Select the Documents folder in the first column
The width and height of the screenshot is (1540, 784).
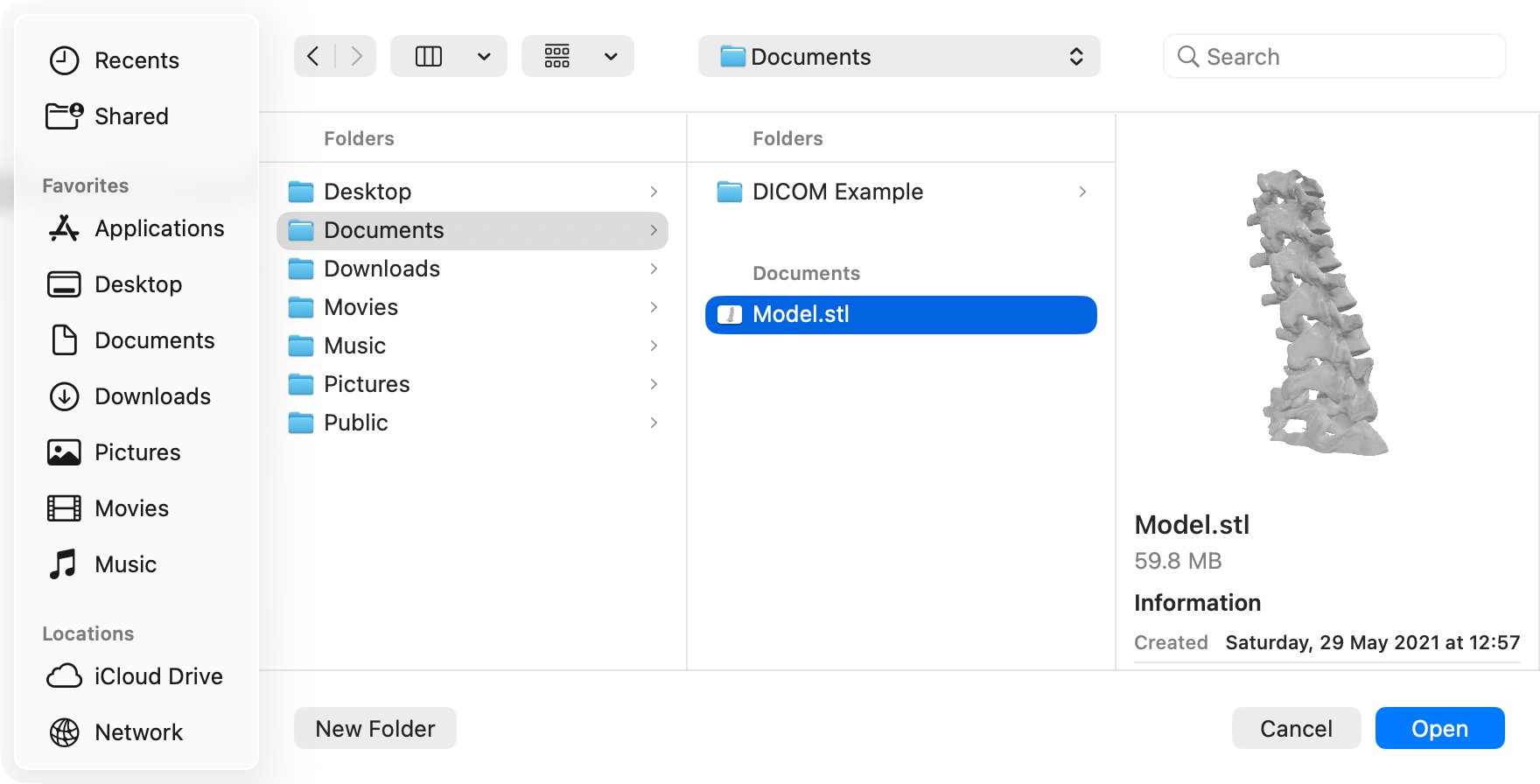coord(472,230)
